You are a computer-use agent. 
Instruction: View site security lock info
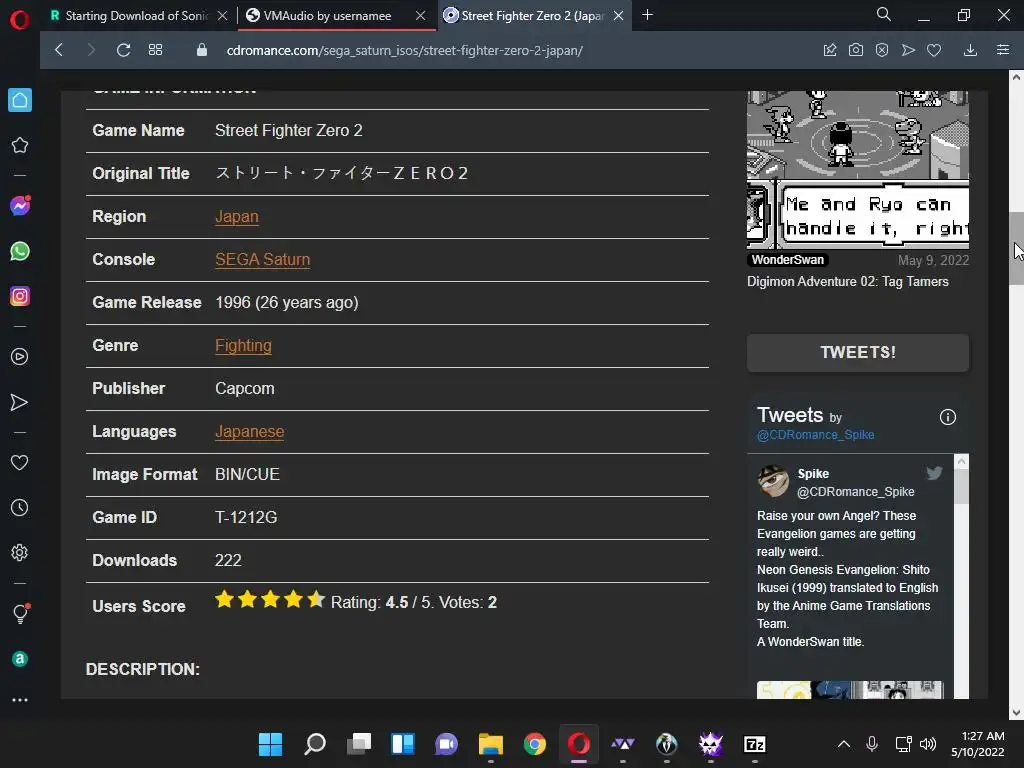(202, 50)
